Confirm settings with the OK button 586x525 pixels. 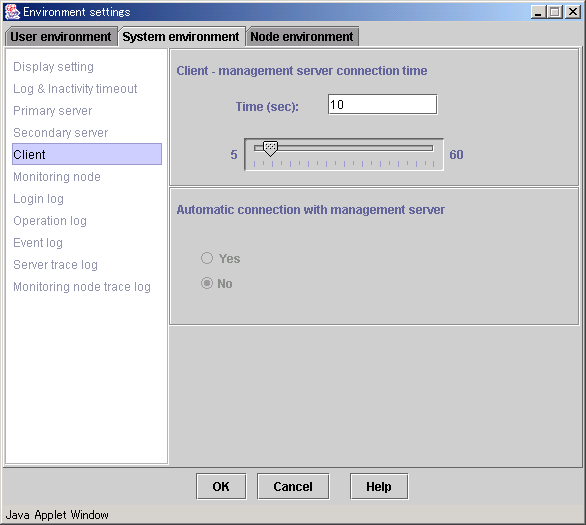coord(221,487)
